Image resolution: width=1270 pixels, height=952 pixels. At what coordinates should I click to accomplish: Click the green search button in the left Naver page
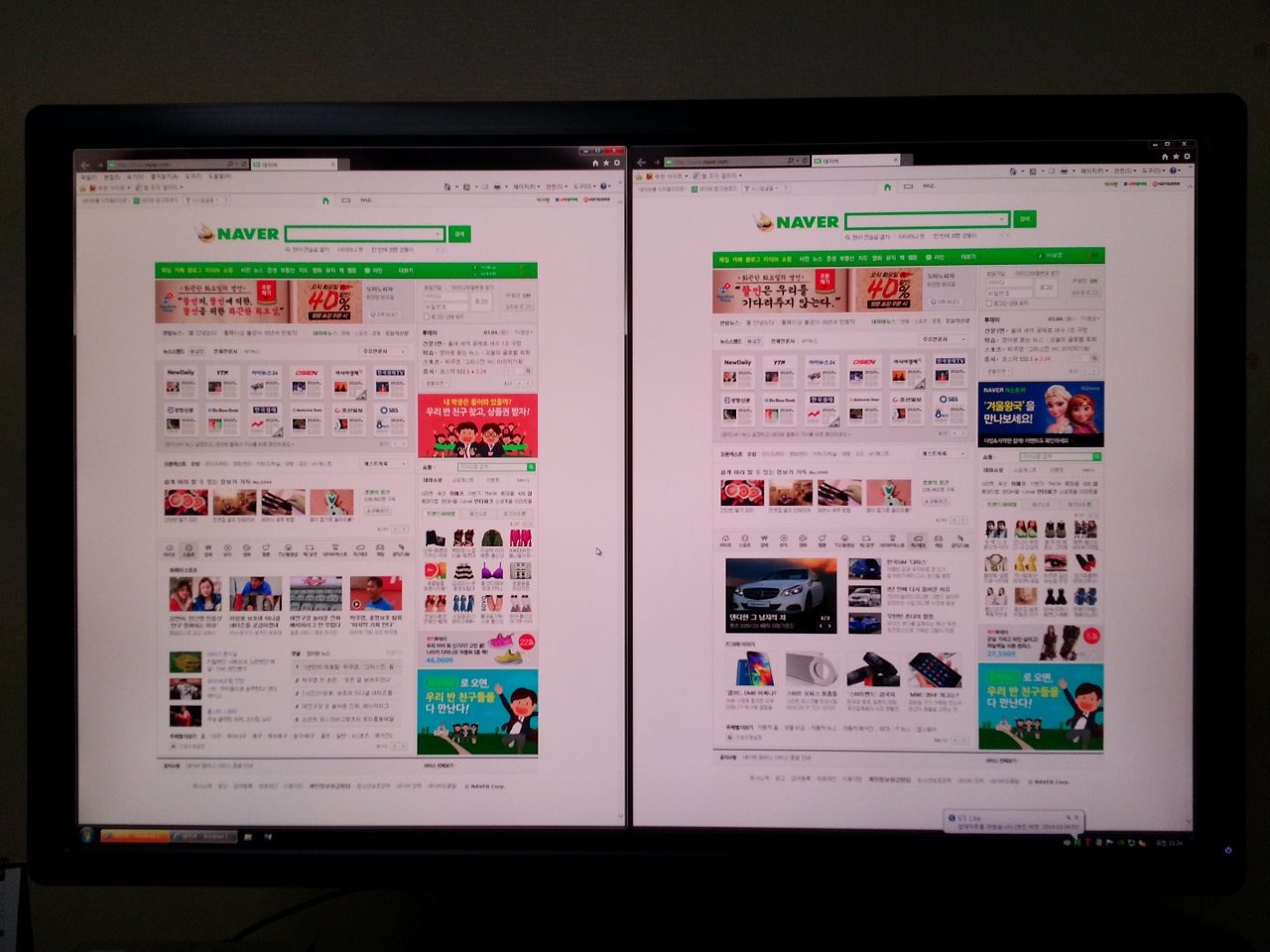tap(459, 234)
